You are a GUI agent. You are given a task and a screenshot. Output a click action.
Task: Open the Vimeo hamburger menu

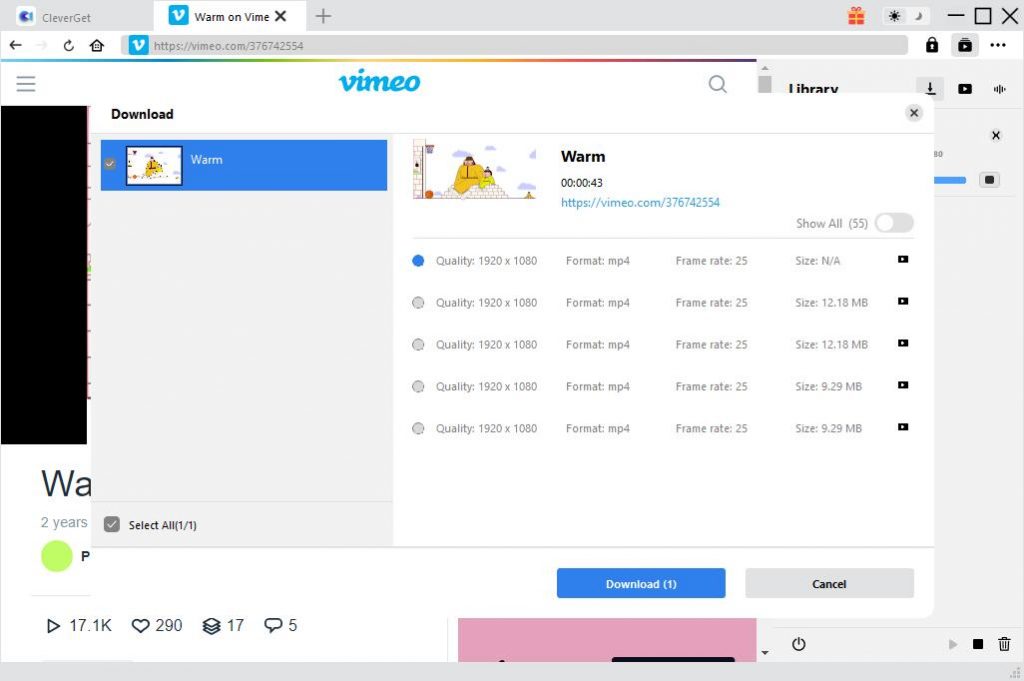click(26, 84)
